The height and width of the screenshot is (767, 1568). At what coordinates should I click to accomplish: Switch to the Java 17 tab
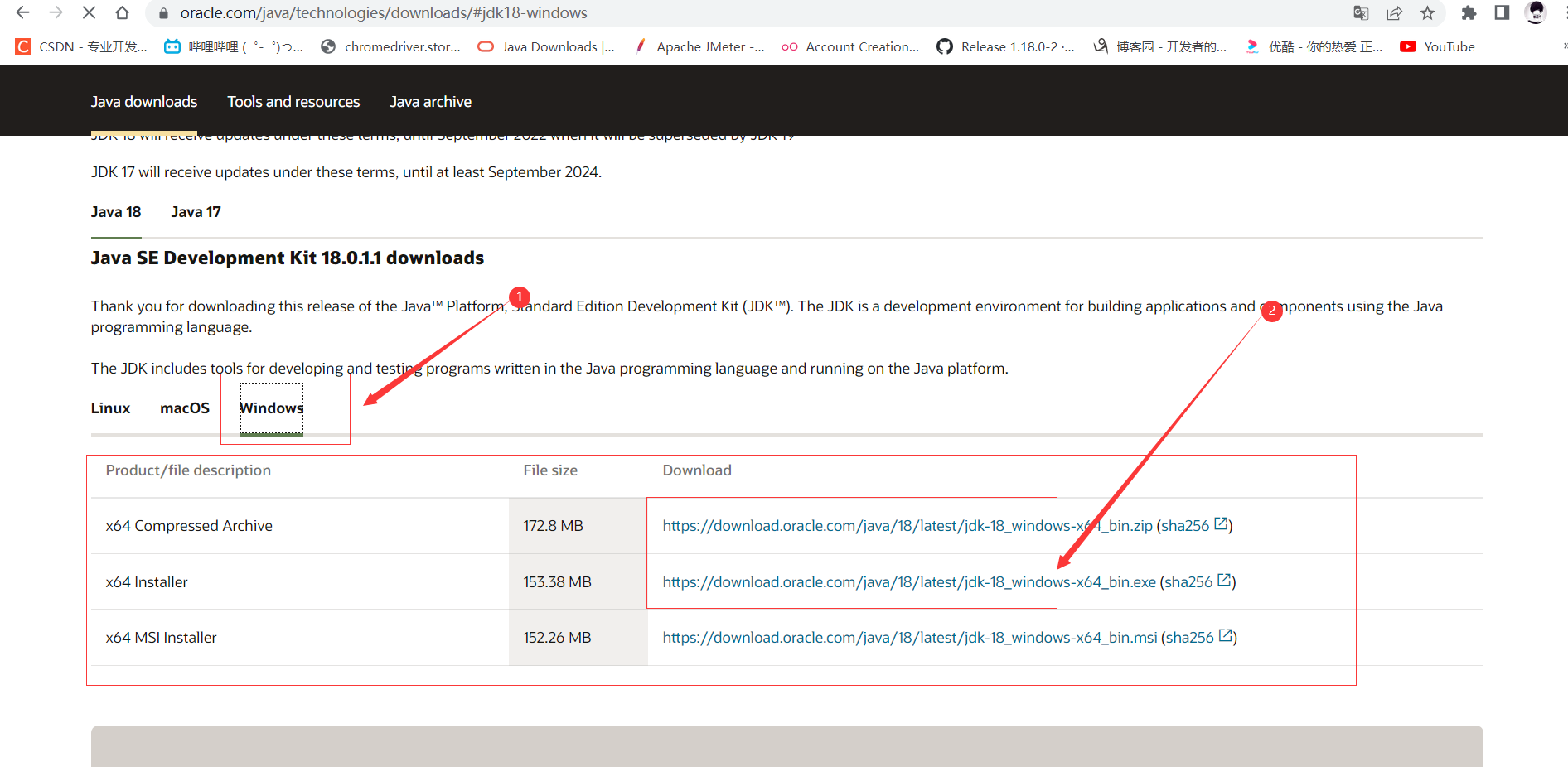click(x=196, y=212)
